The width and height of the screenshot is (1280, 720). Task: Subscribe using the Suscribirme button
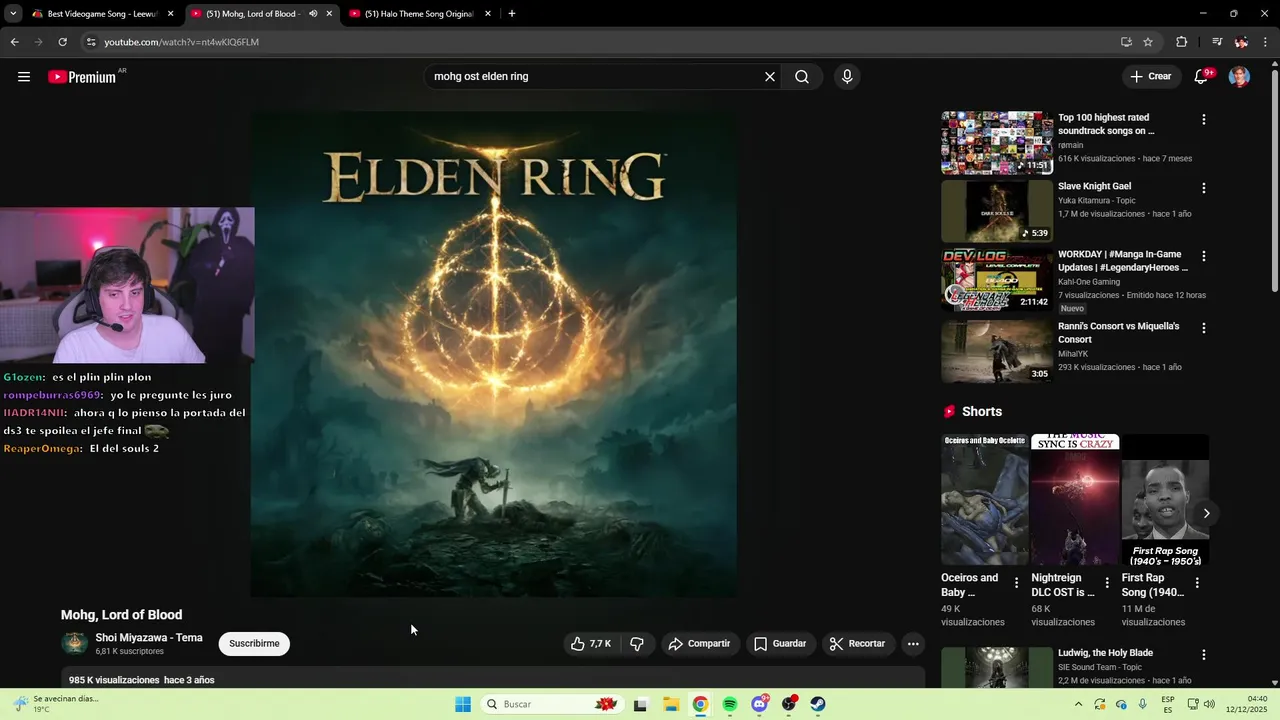[254, 644]
